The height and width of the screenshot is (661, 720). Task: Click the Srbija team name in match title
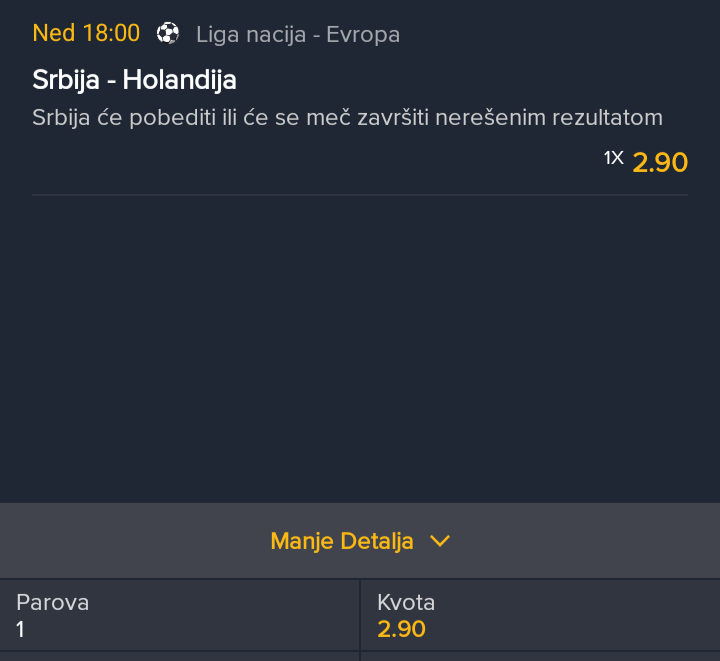point(66,80)
